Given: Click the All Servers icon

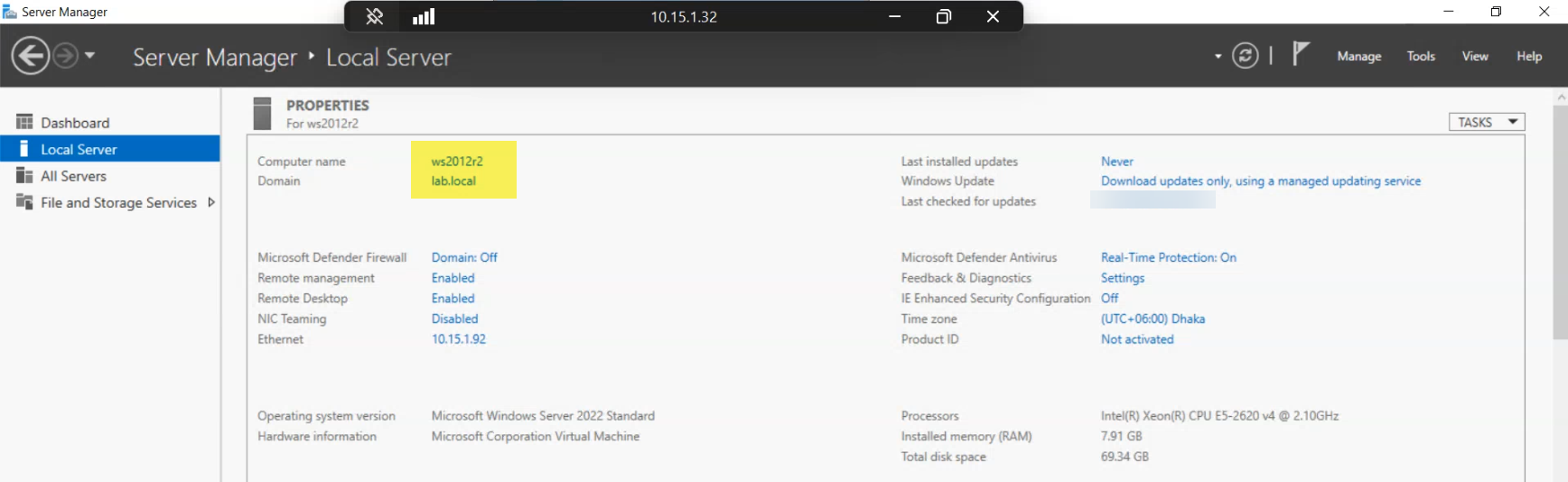Looking at the screenshot, I should (24, 175).
